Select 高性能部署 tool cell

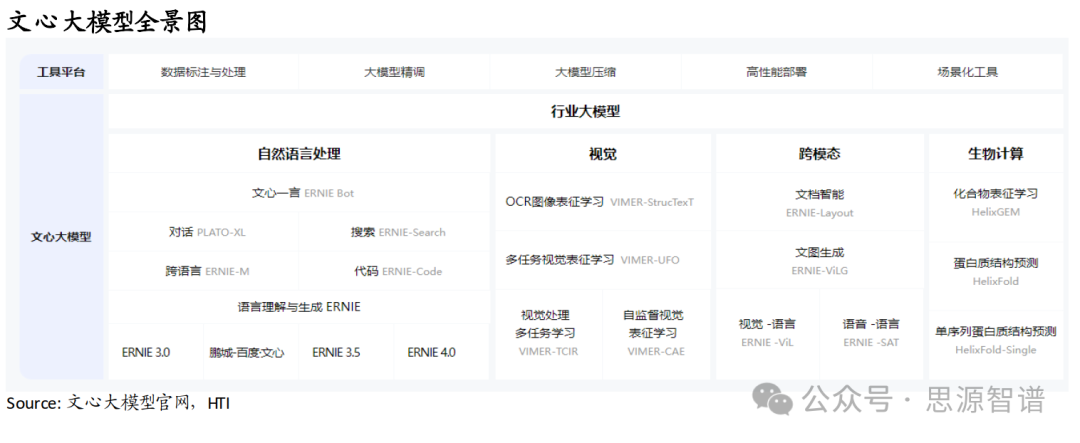coord(776,72)
